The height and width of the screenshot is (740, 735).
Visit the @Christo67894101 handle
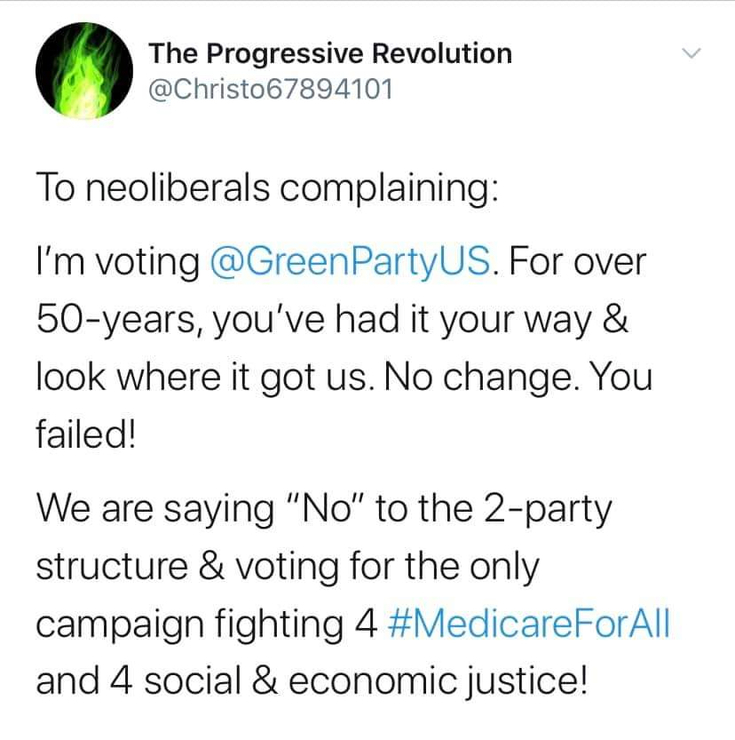[270, 89]
